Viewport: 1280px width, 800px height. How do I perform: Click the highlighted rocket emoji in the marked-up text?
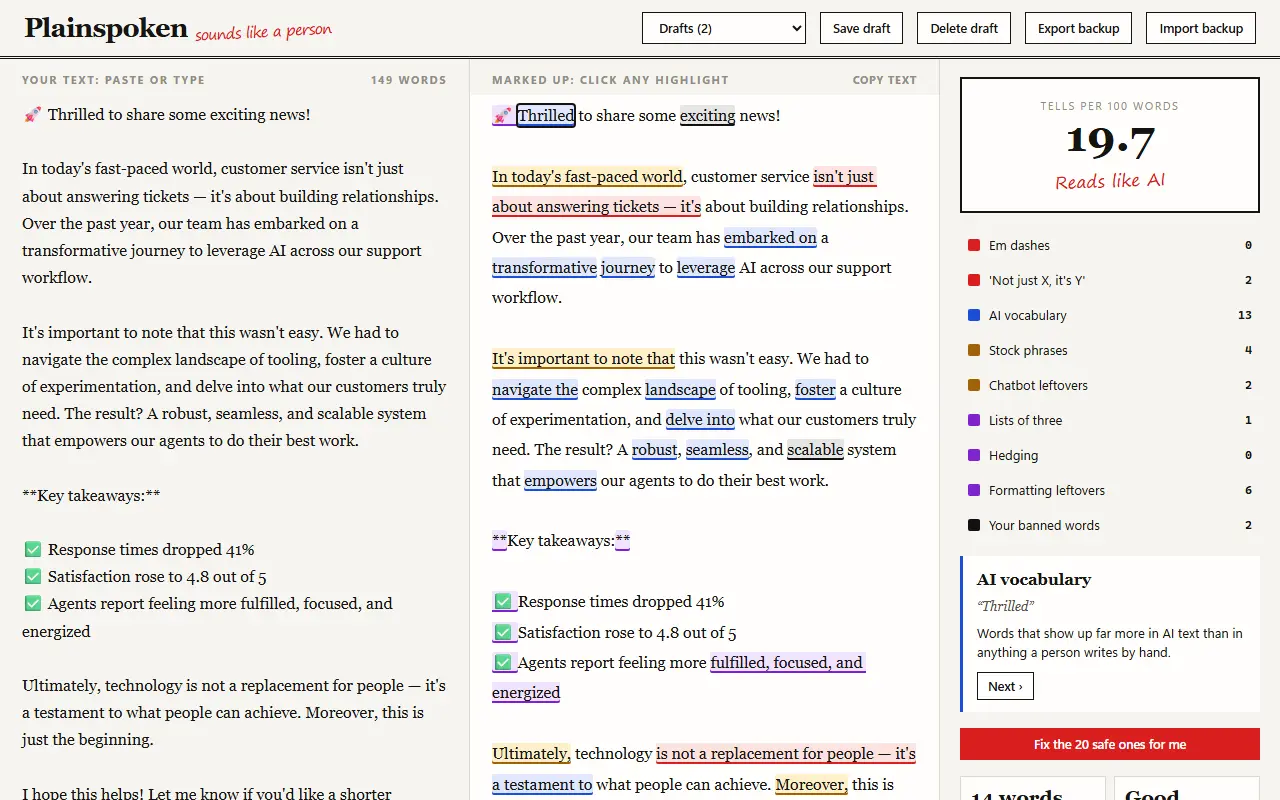tap(503, 116)
